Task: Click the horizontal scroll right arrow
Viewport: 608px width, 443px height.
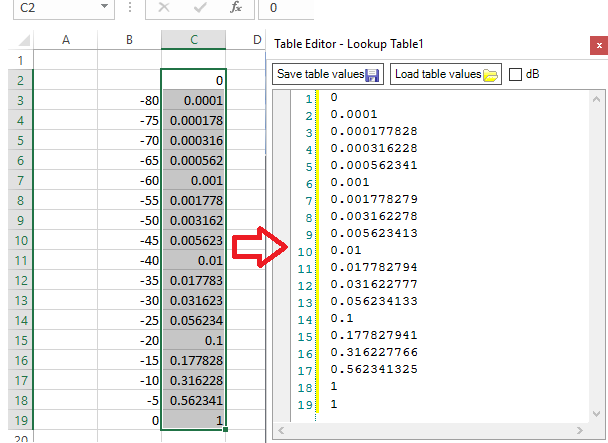Action: point(579,430)
